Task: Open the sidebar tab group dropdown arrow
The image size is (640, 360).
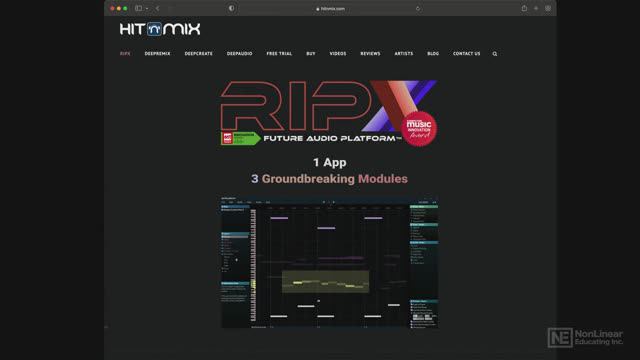Action: (x=147, y=9)
